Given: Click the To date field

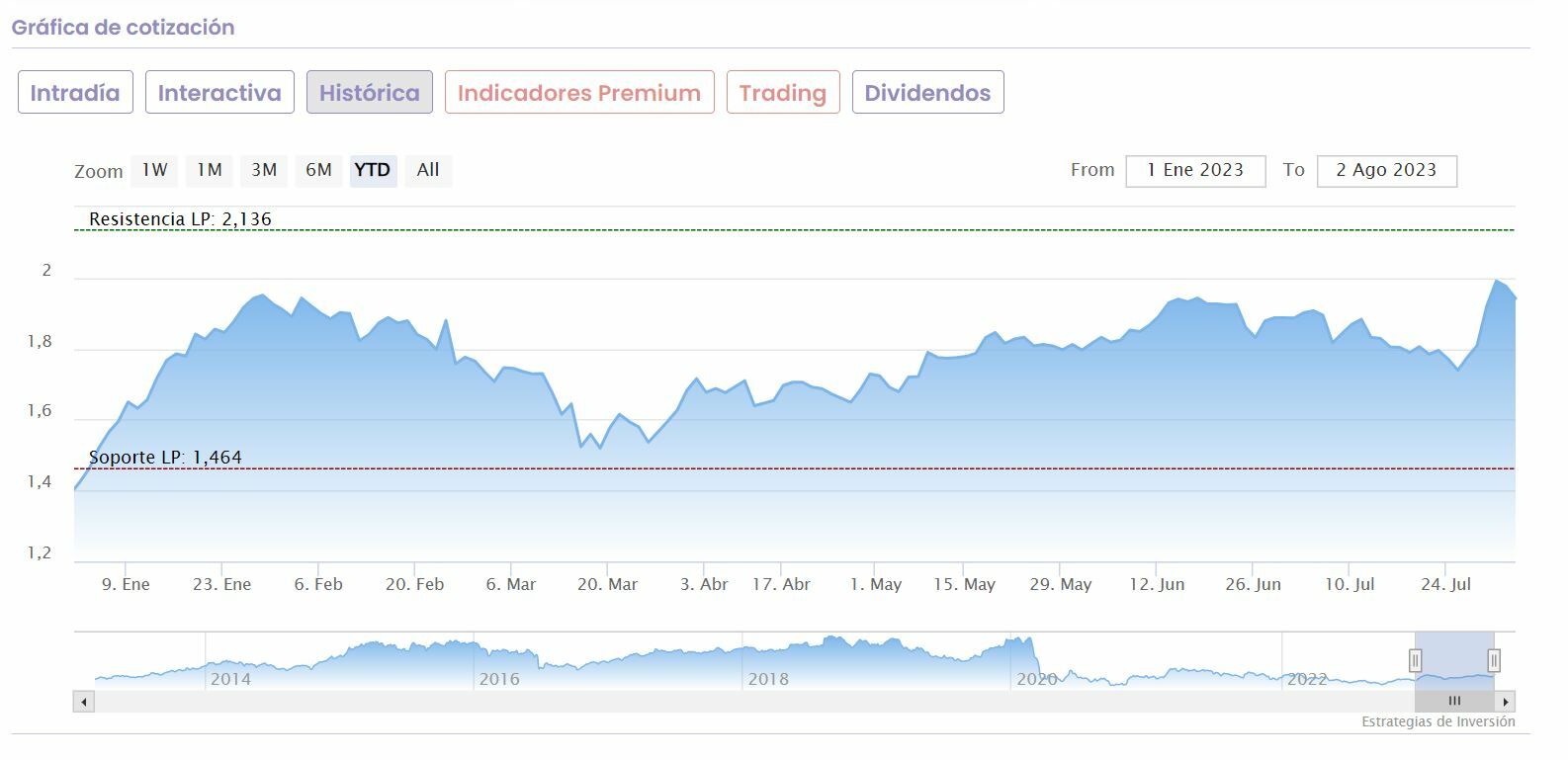Looking at the screenshot, I should (x=1386, y=170).
